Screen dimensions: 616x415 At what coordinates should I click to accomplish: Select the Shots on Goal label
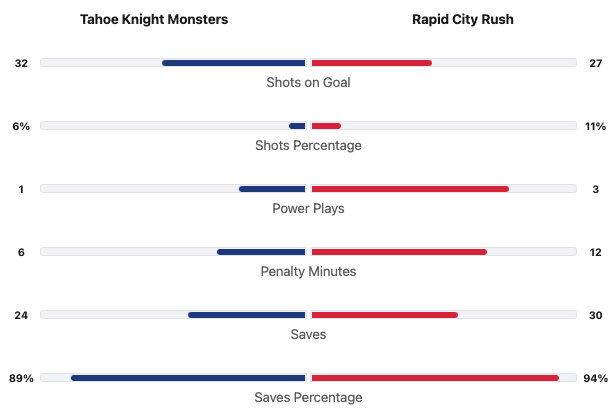[x=308, y=82]
